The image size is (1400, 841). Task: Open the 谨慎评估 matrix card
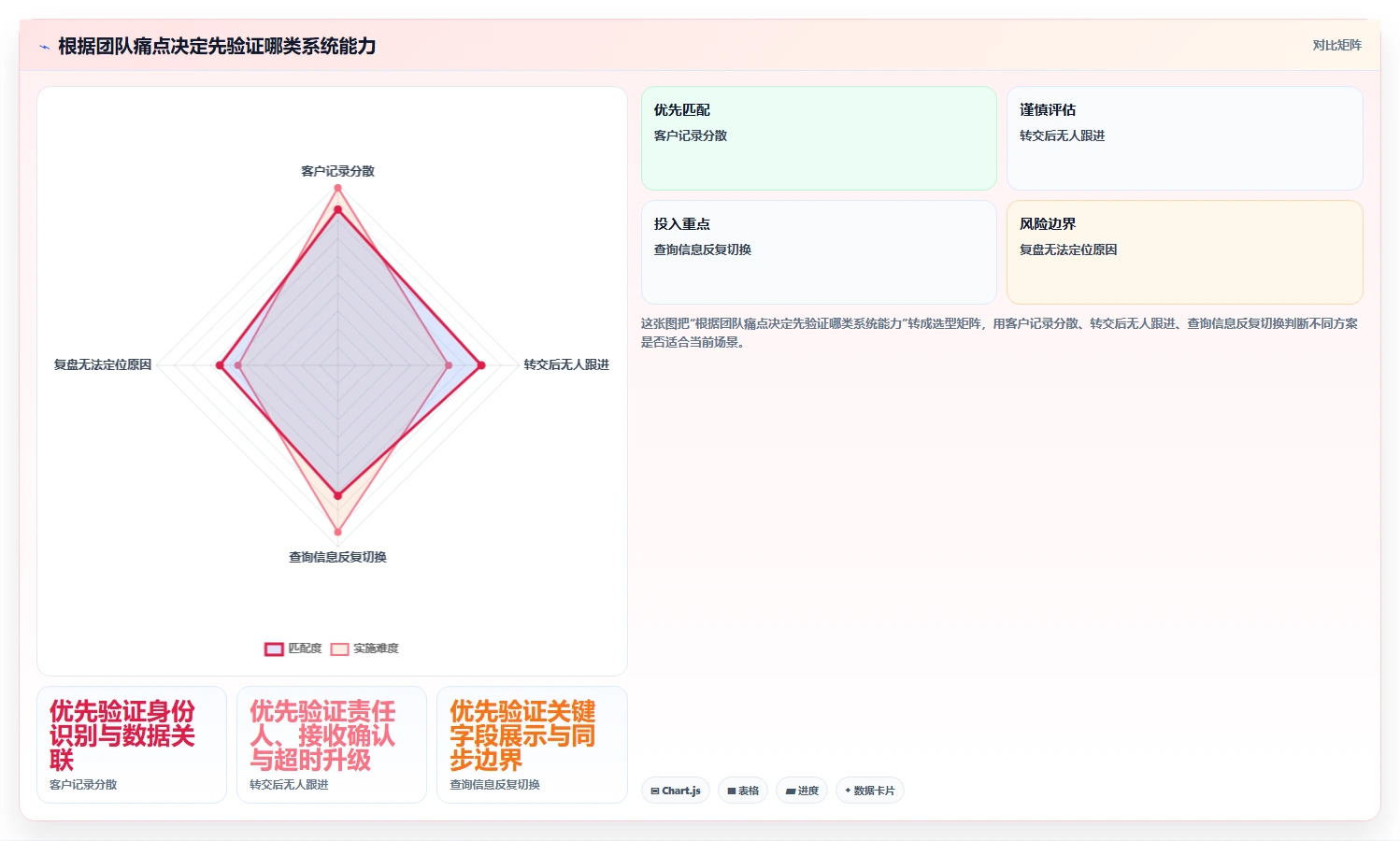pos(1185,138)
